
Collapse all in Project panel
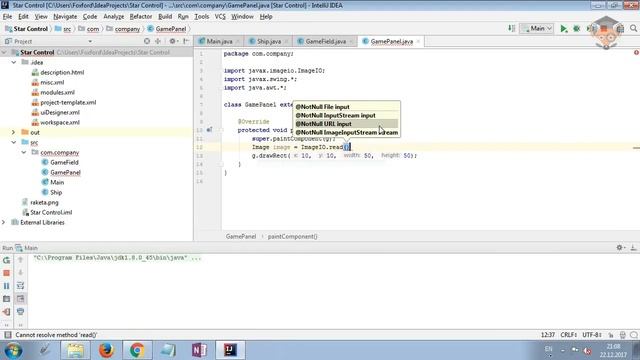coord(158,41)
